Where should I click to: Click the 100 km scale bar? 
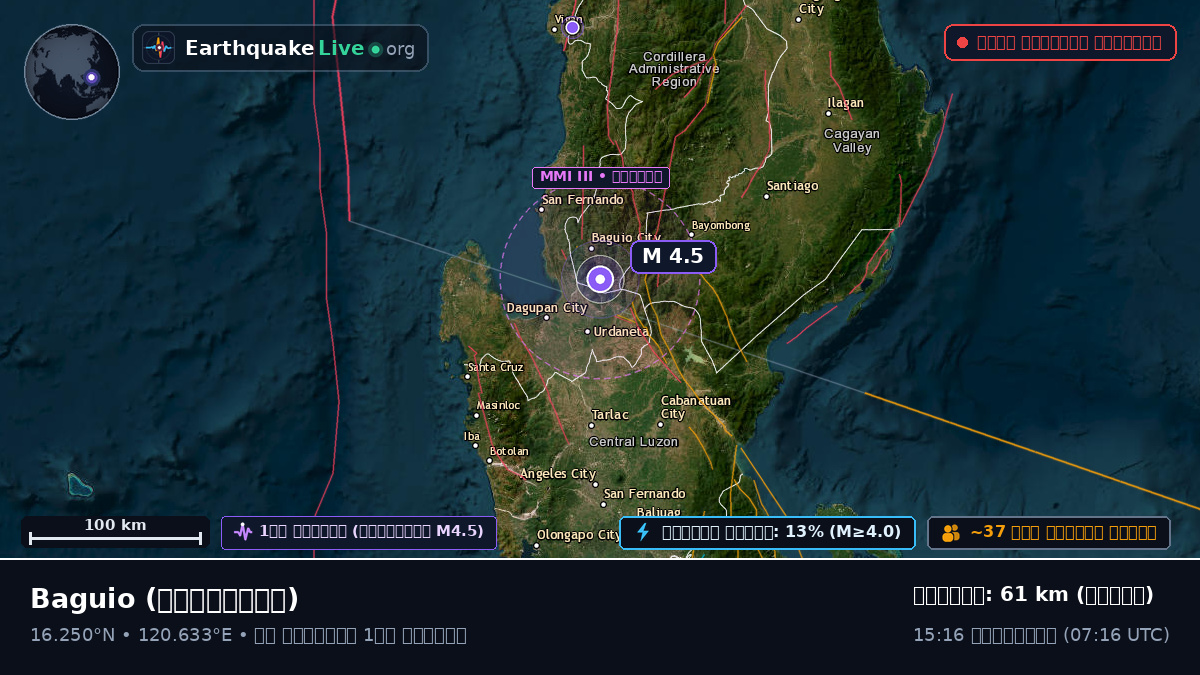[115, 532]
